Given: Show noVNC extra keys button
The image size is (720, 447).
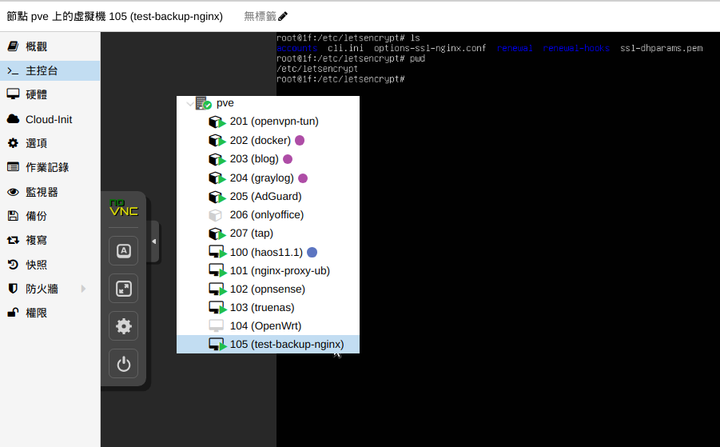Looking at the screenshot, I should [124, 251].
